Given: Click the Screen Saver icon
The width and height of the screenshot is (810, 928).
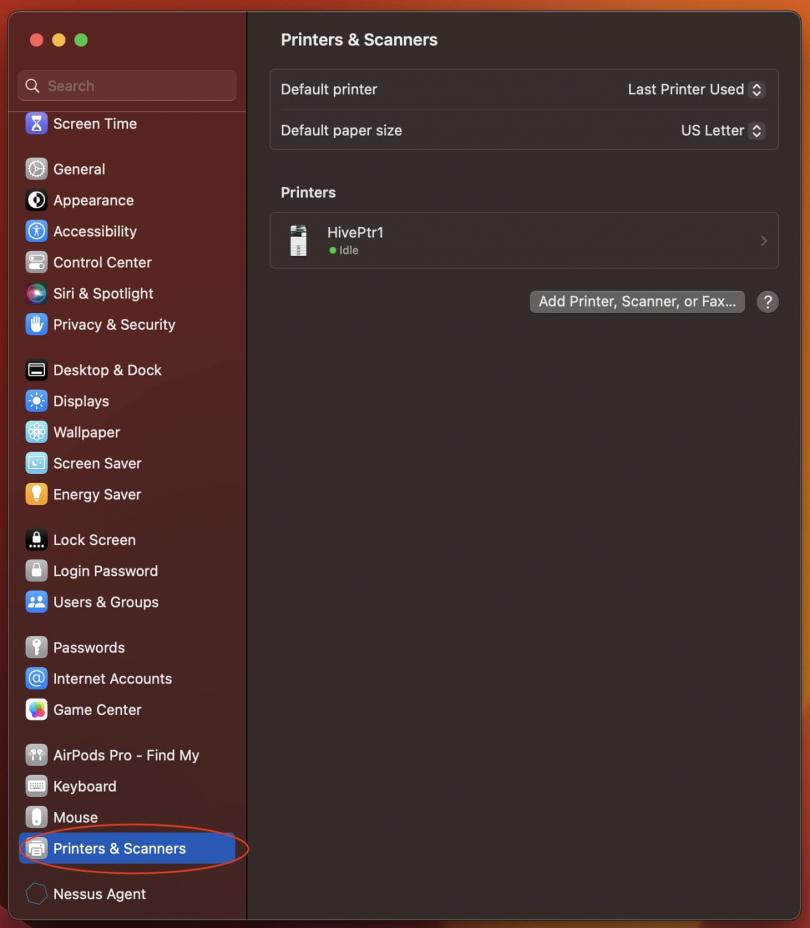Looking at the screenshot, I should [36, 463].
